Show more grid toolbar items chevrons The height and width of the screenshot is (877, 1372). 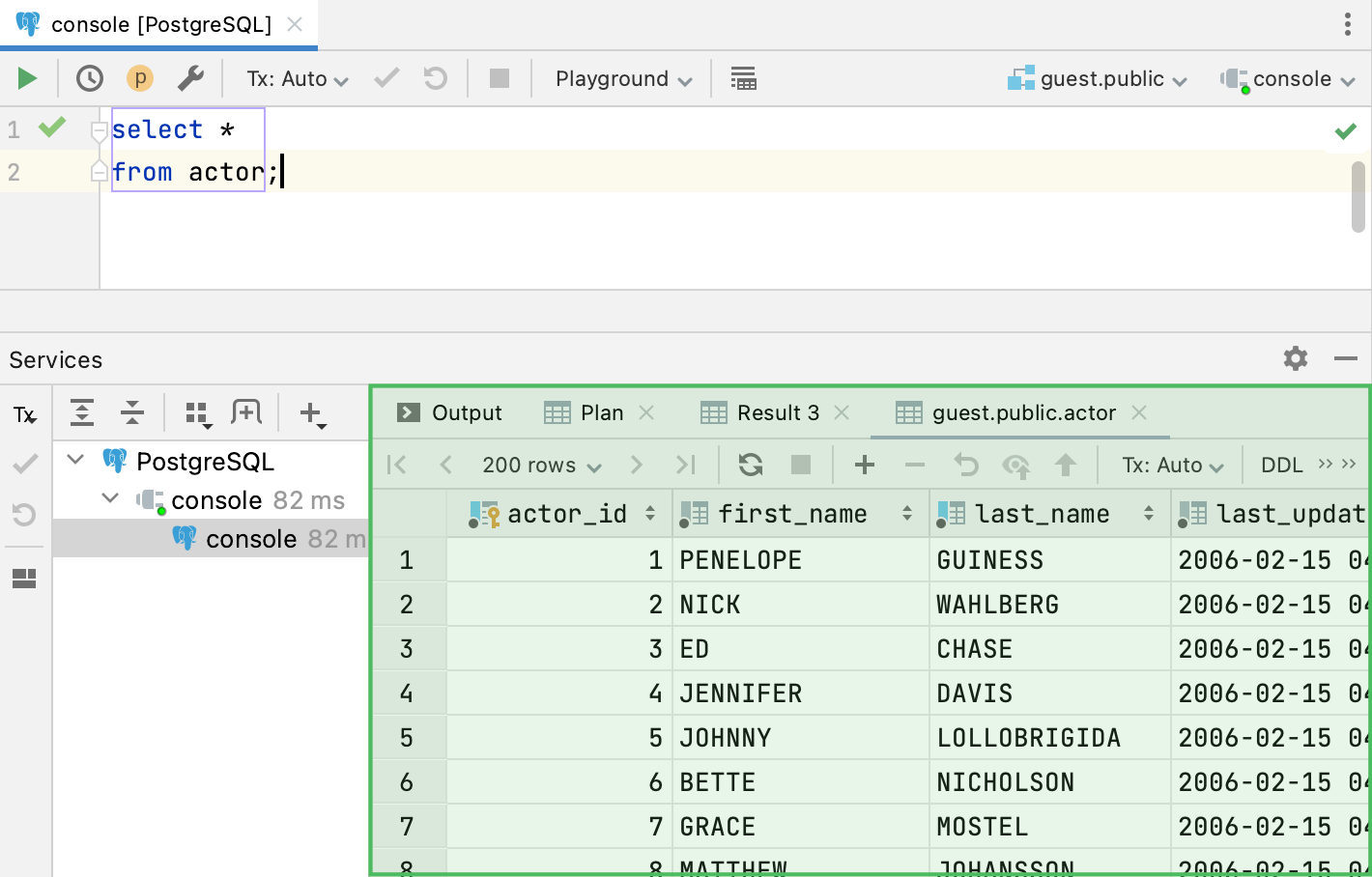coord(1337,464)
